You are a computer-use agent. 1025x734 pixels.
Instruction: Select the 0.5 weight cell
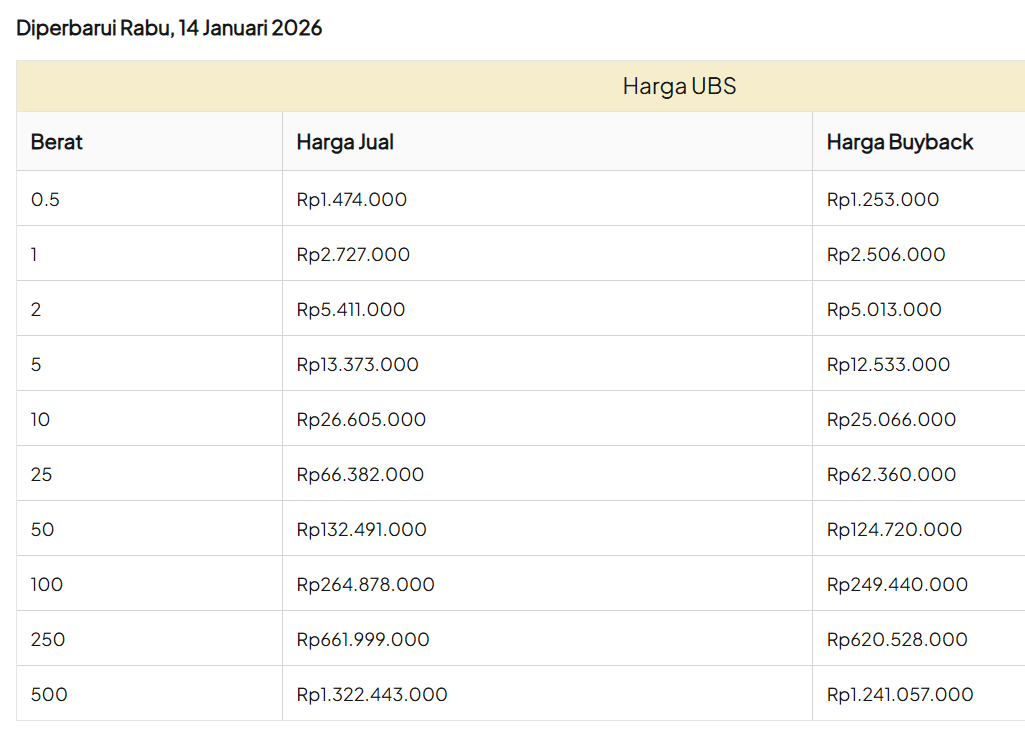click(x=46, y=199)
